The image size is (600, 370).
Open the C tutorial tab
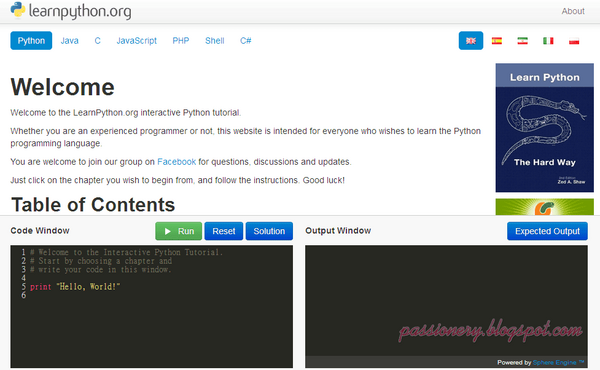click(98, 41)
